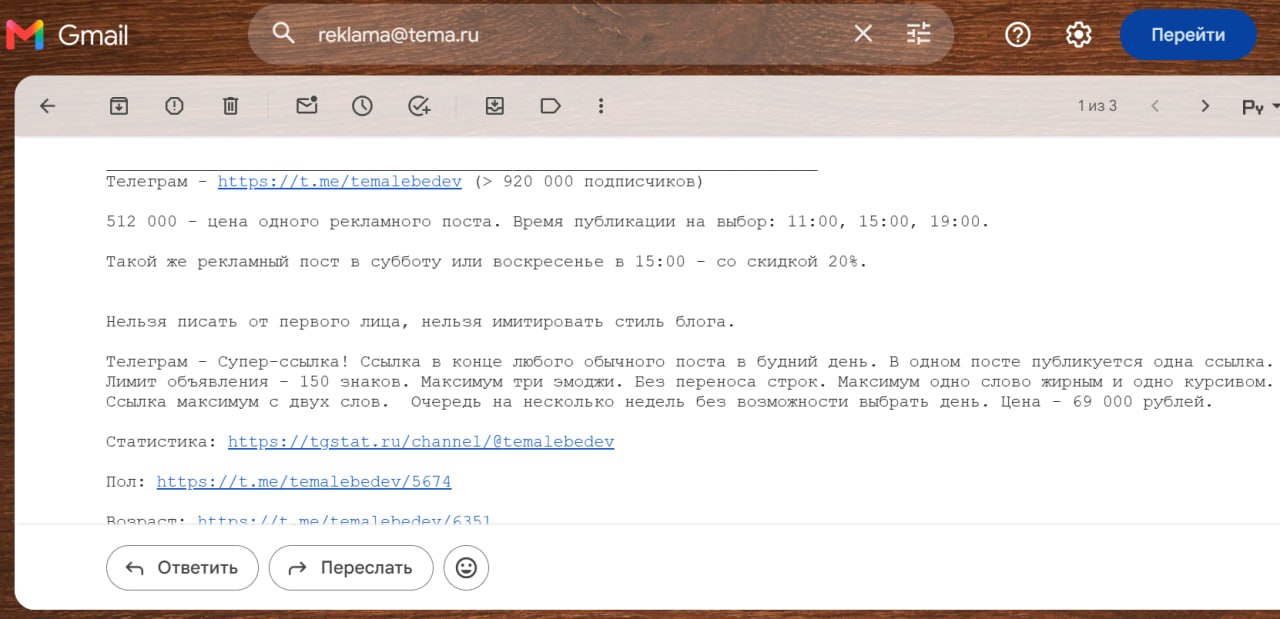Open search filter options icon
The width and height of the screenshot is (1280, 619).
(918, 34)
